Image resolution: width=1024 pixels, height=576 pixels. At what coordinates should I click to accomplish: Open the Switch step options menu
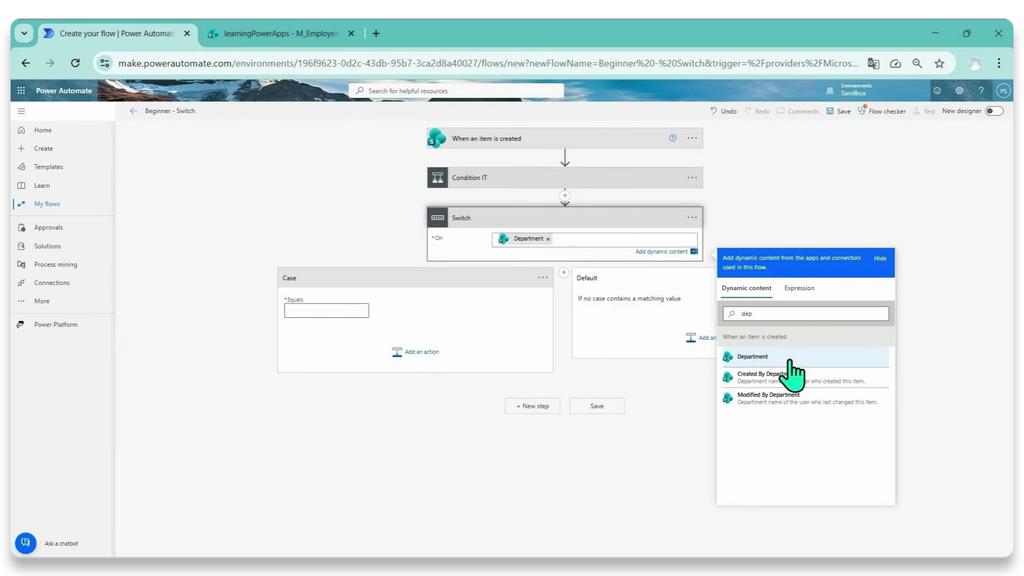pos(692,217)
